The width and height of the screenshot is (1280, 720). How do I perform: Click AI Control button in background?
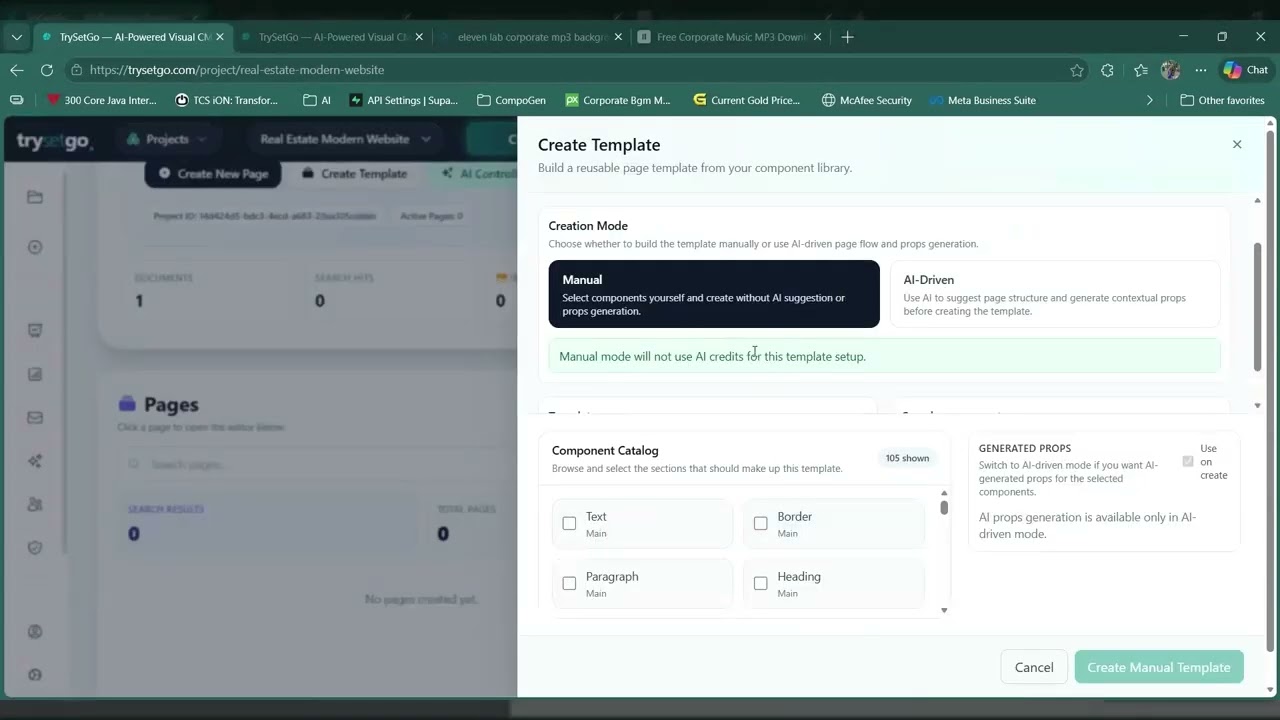click(x=477, y=173)
